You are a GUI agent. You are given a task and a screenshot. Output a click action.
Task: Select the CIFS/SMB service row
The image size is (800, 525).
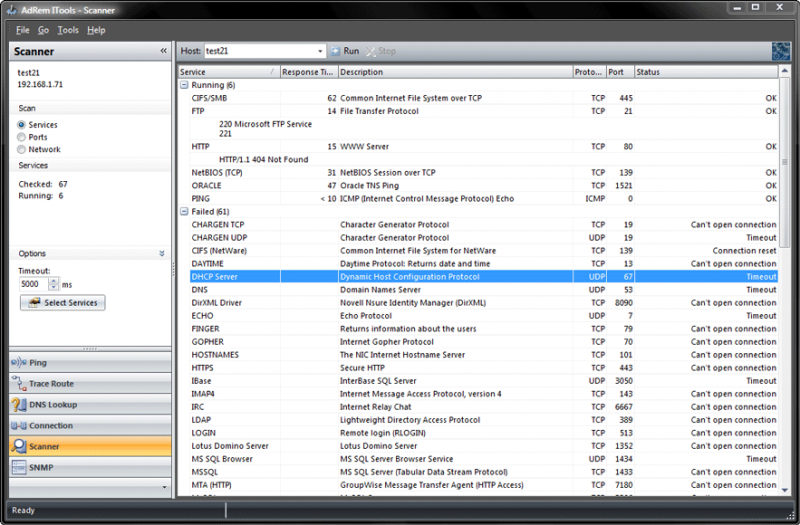pos(484,98)
